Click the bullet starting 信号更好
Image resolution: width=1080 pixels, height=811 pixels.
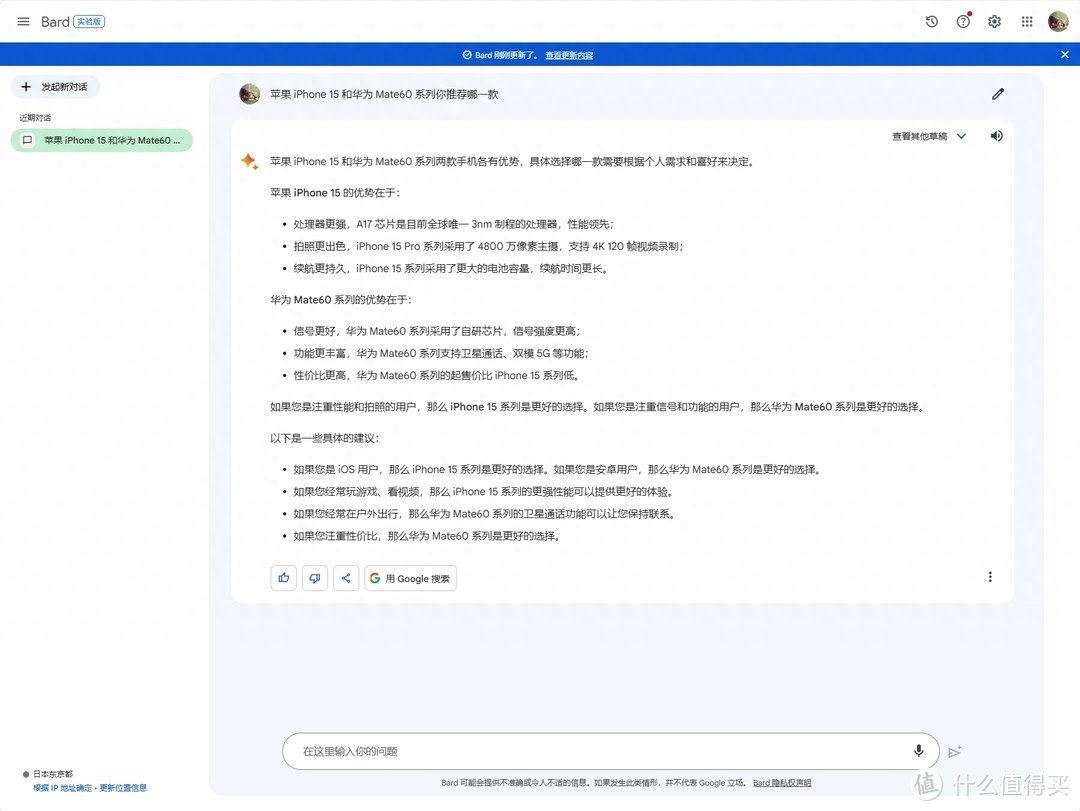(x=437, y=331)
